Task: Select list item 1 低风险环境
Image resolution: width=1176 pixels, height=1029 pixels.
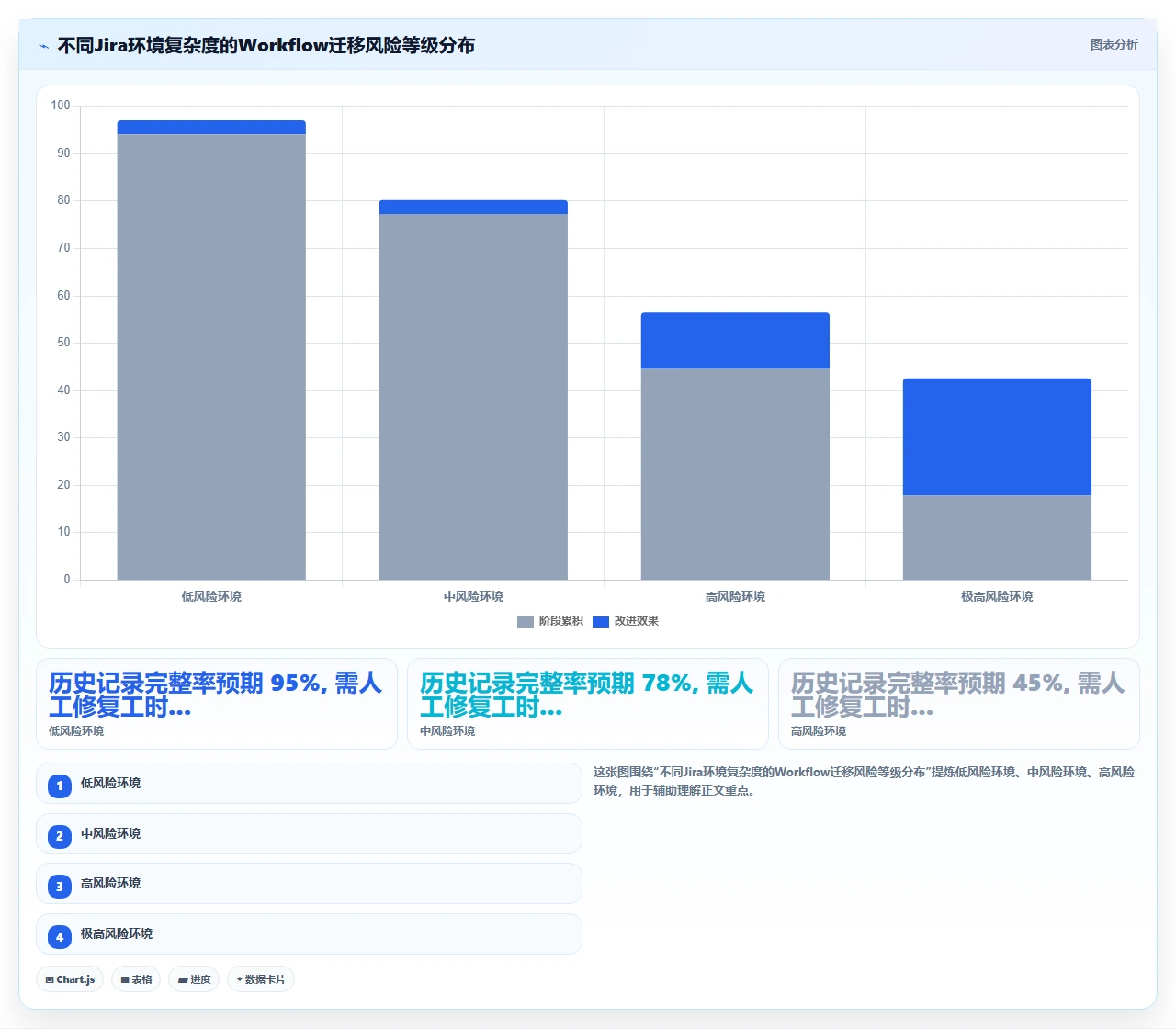Action: (x=309, y=784)
